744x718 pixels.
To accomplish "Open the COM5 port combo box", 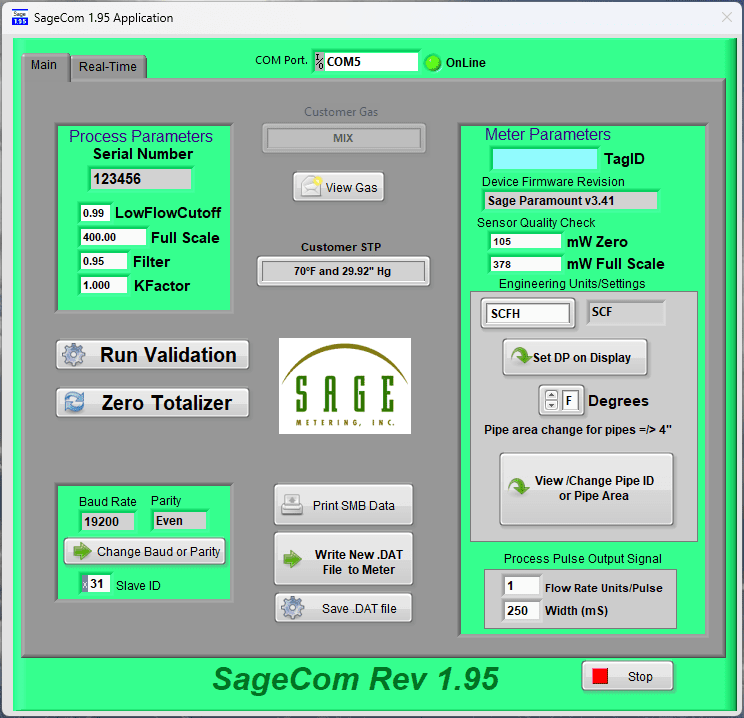I will click(x=365, y=61).
